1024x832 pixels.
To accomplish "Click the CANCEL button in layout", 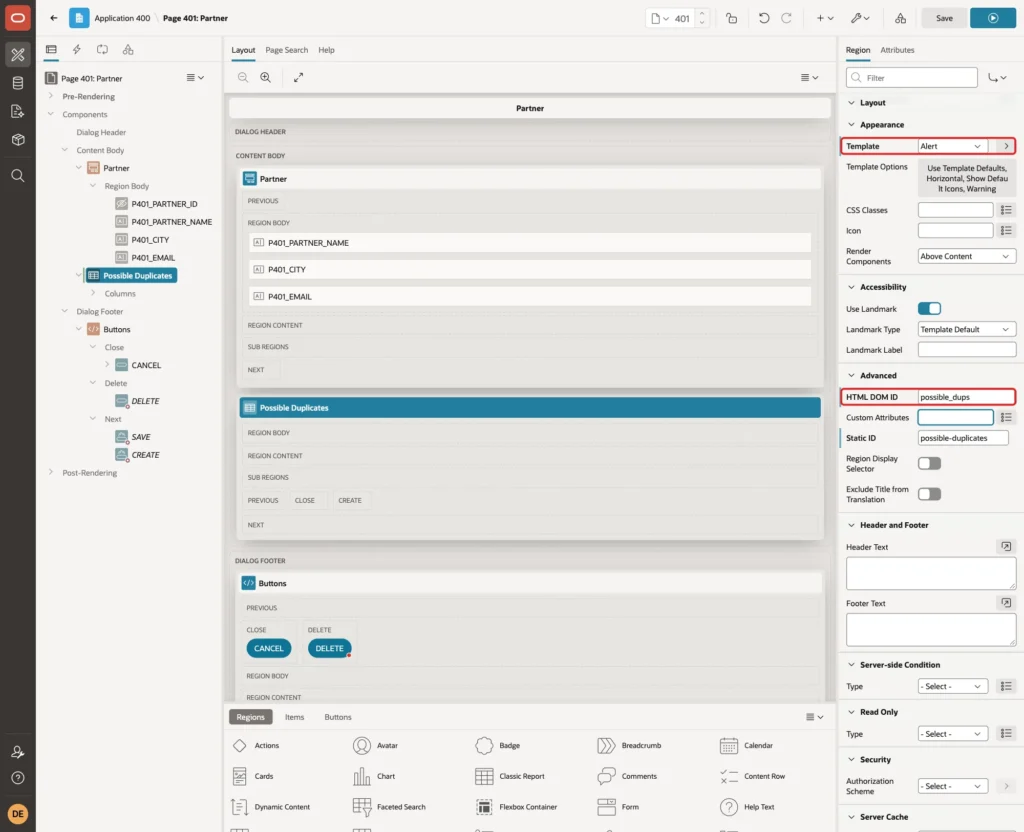I will tap(269, 648).
